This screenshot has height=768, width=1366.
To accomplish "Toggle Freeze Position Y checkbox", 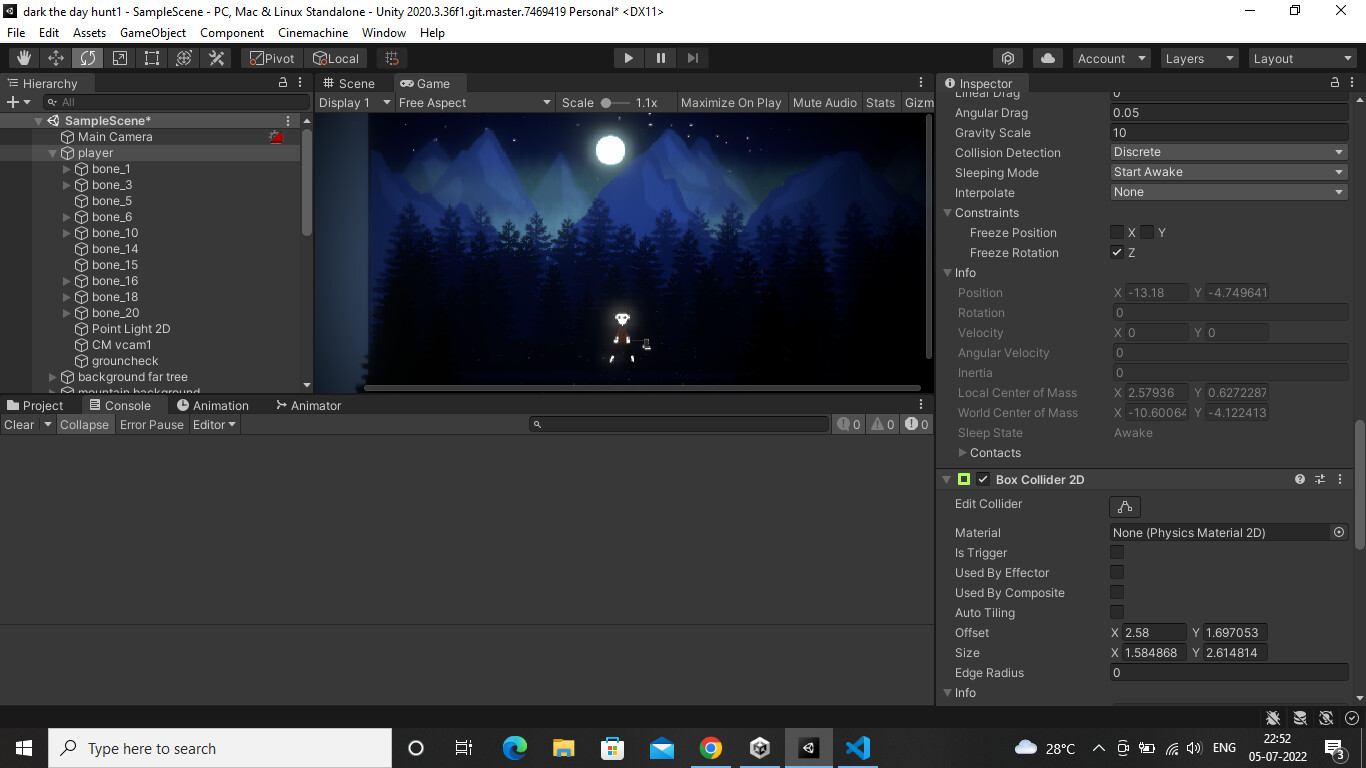I will [x=1147, y=232].
